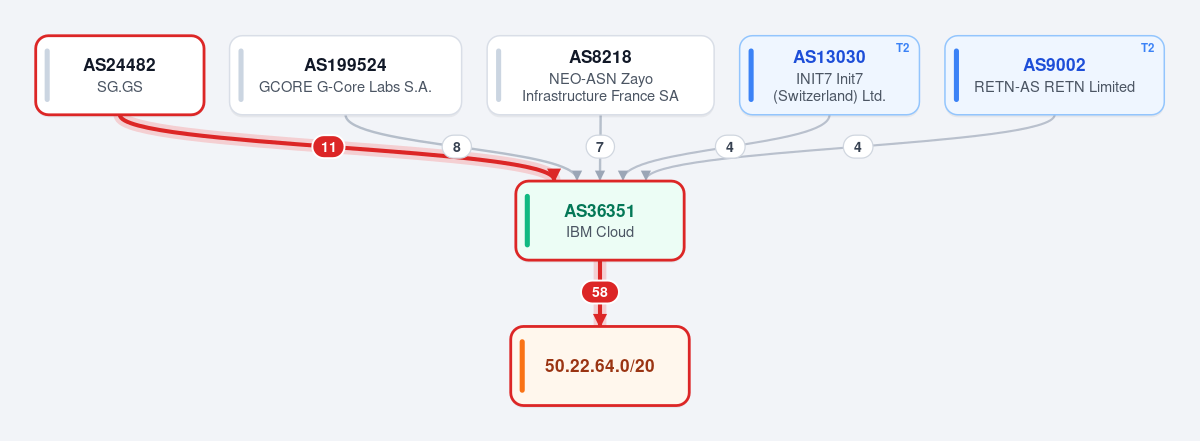The width and height of the screenshot is (1200, 441).
Task: Click the 4 badge from AS13030
Action: tap(730, 147)
